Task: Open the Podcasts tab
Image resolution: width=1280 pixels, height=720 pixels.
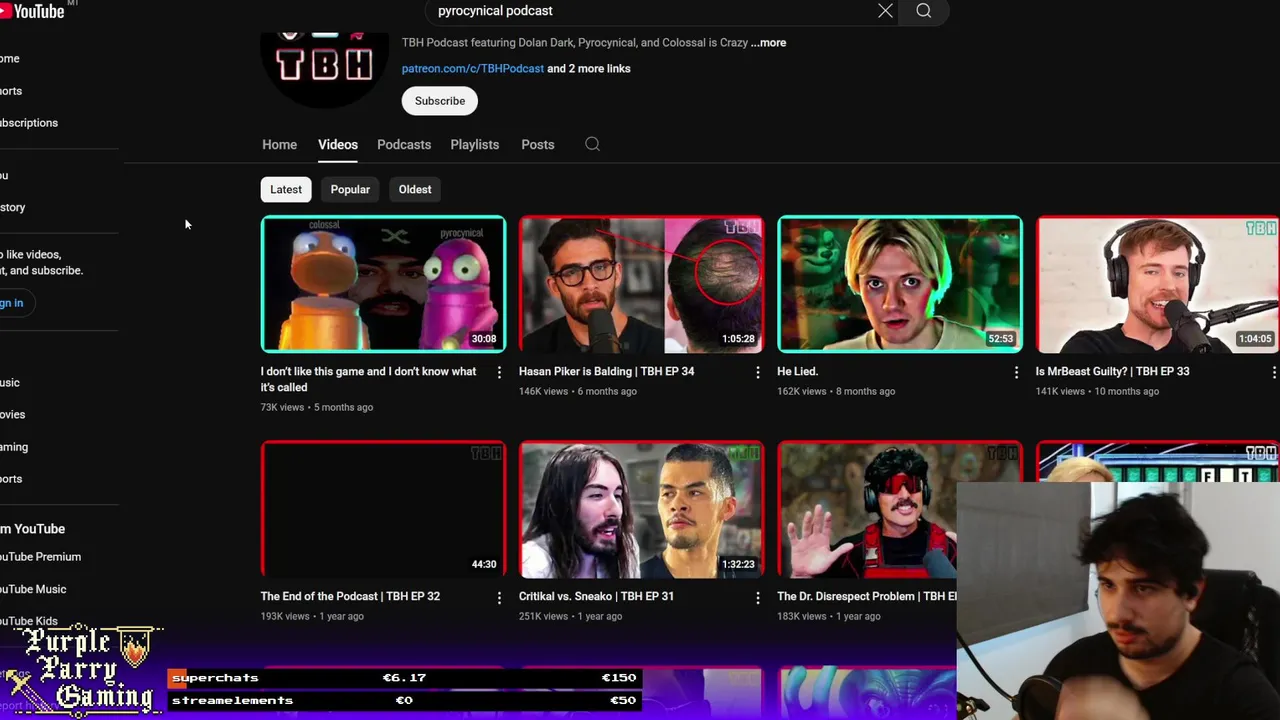Action: [x=404, y=145]
